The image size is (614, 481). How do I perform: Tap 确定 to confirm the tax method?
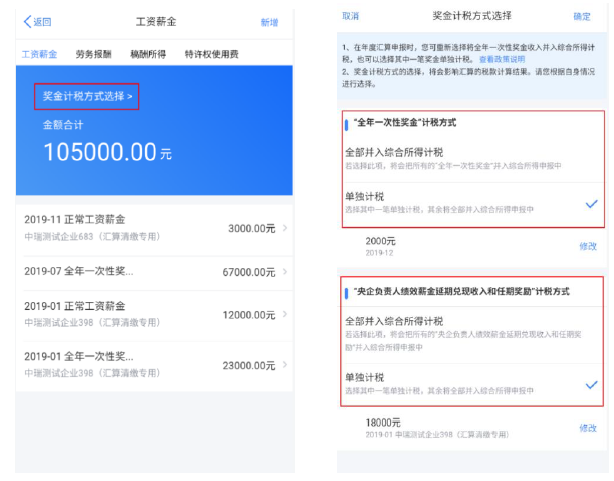[x=582, y=16]
